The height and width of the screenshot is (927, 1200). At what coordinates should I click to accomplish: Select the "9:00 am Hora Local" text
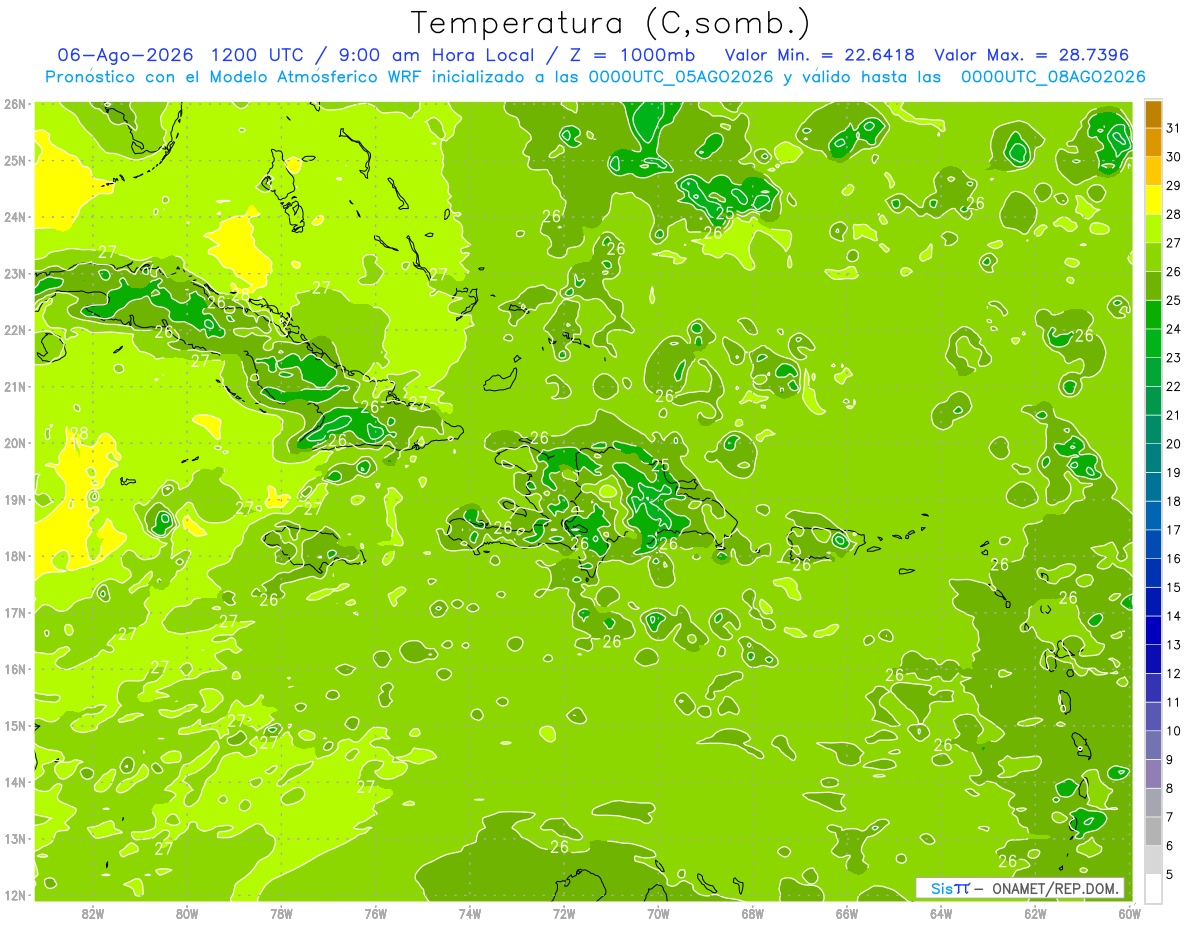[x=439, y=55]
